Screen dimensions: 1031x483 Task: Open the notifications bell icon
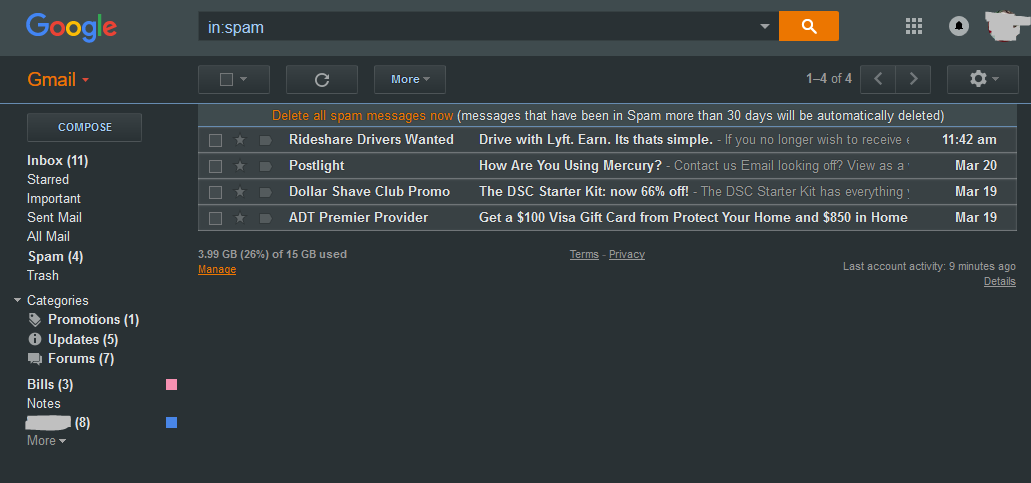pos(959,26)
